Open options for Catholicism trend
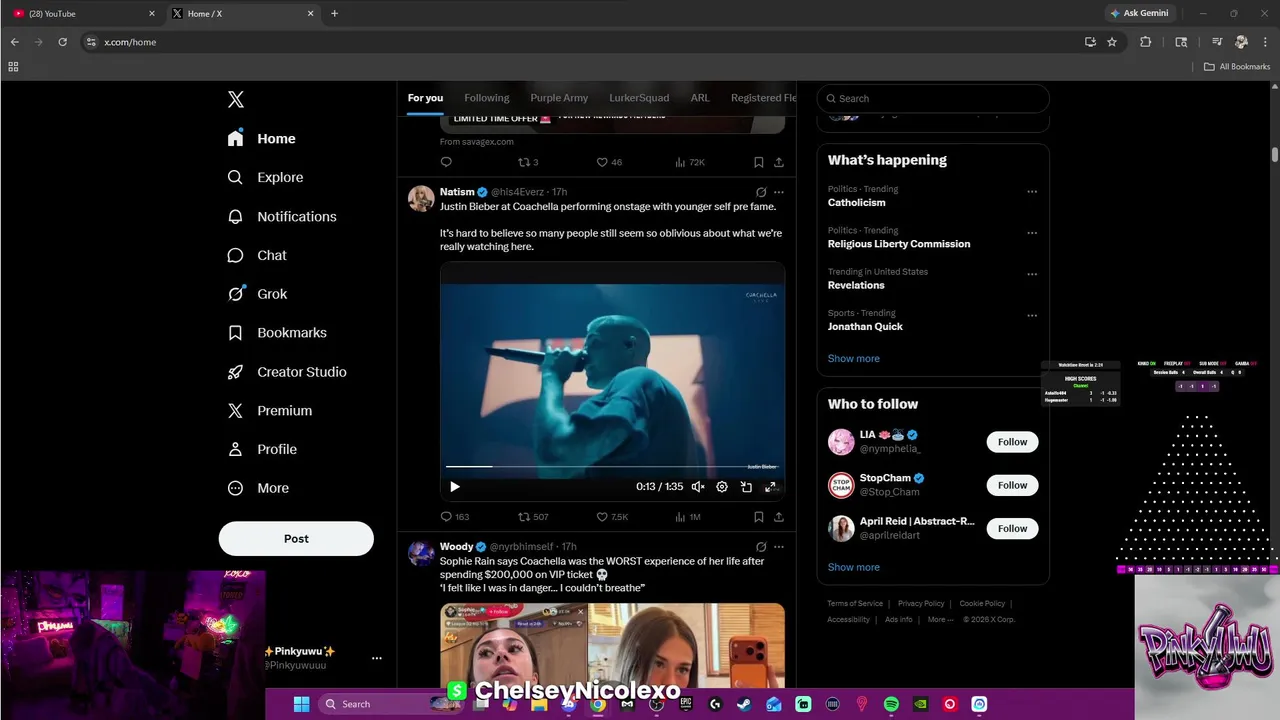 [x=1032, y=192]
